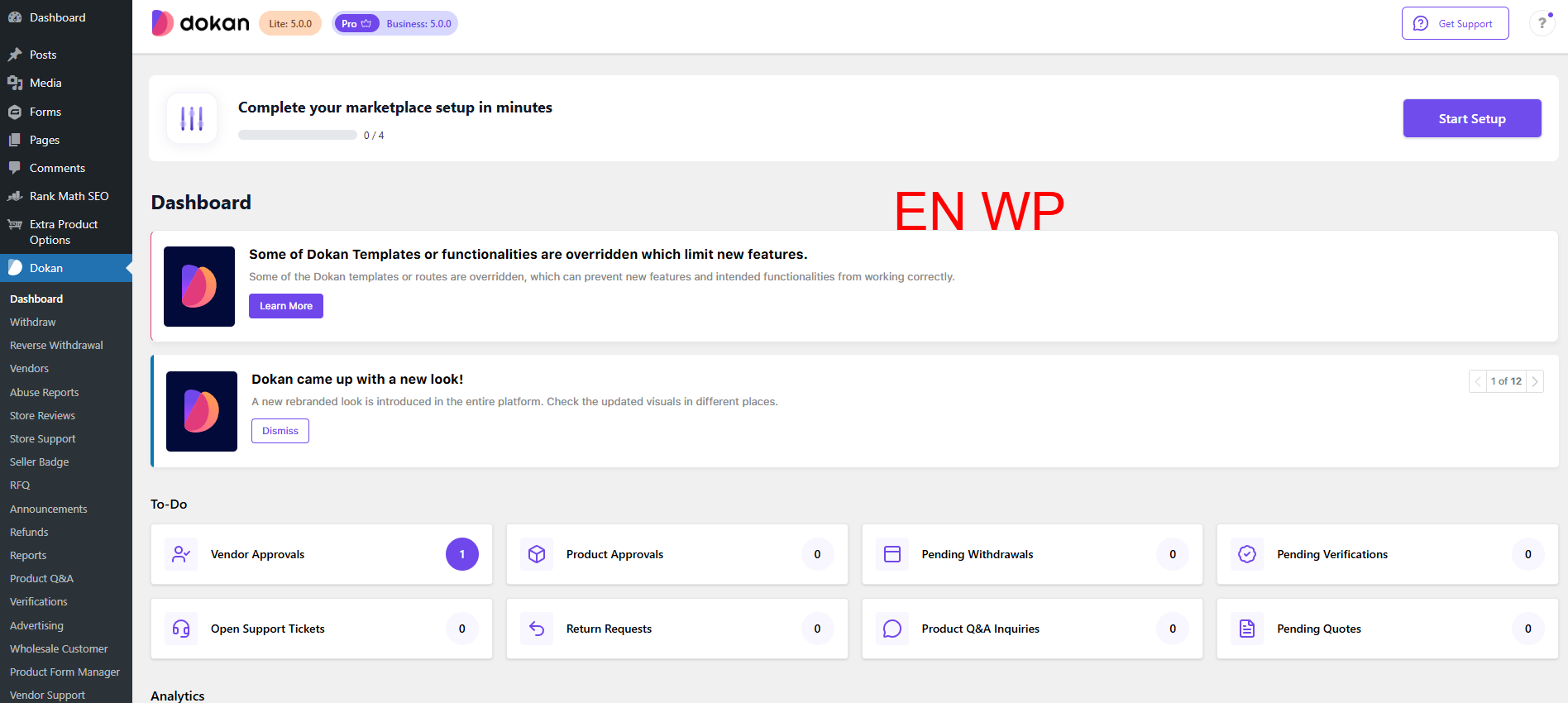This screenshot has width=1568, height=703.
Task: Go to next notice with right chevron
Action: tap(1535, 381)
